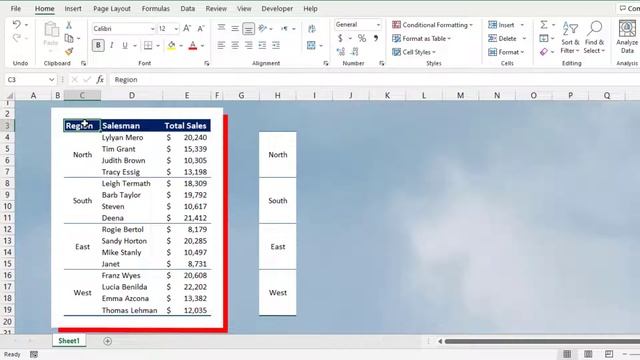The image size is (640, 360).
Task: Add a new sheet with plus button
Action: click(x=107, y=341)
